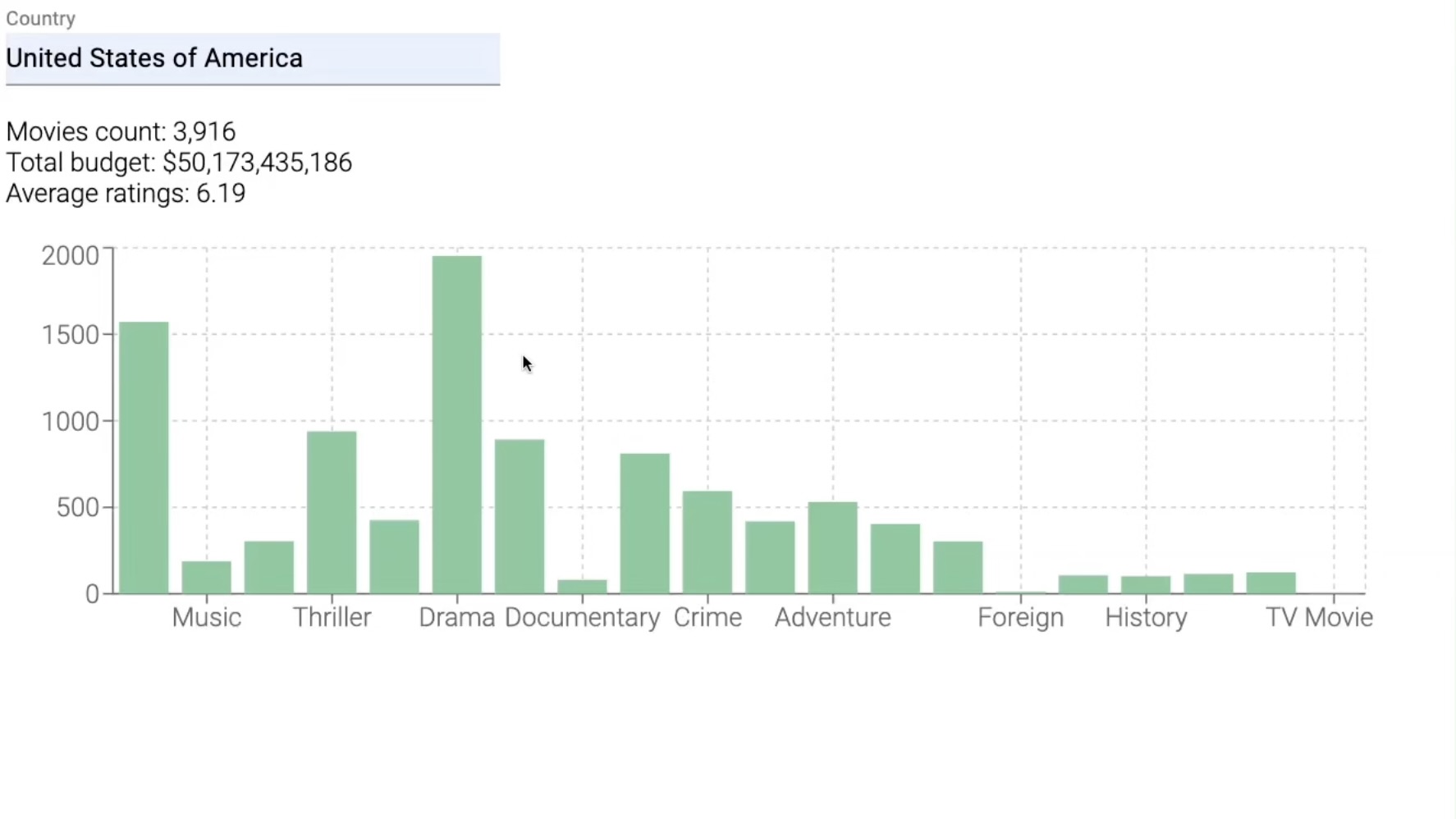Screen dimensions: 1456x819
Task: Click the Adventure x-axis label
Action: pos(832,617)
